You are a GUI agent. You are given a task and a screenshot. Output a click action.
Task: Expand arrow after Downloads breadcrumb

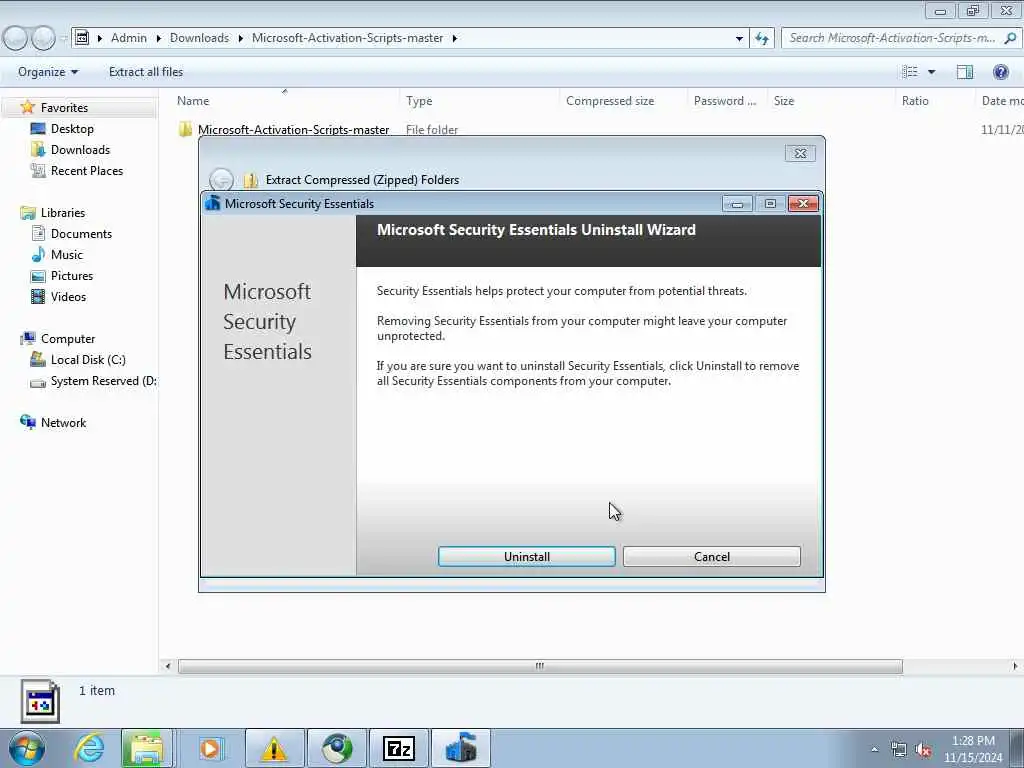240,38
